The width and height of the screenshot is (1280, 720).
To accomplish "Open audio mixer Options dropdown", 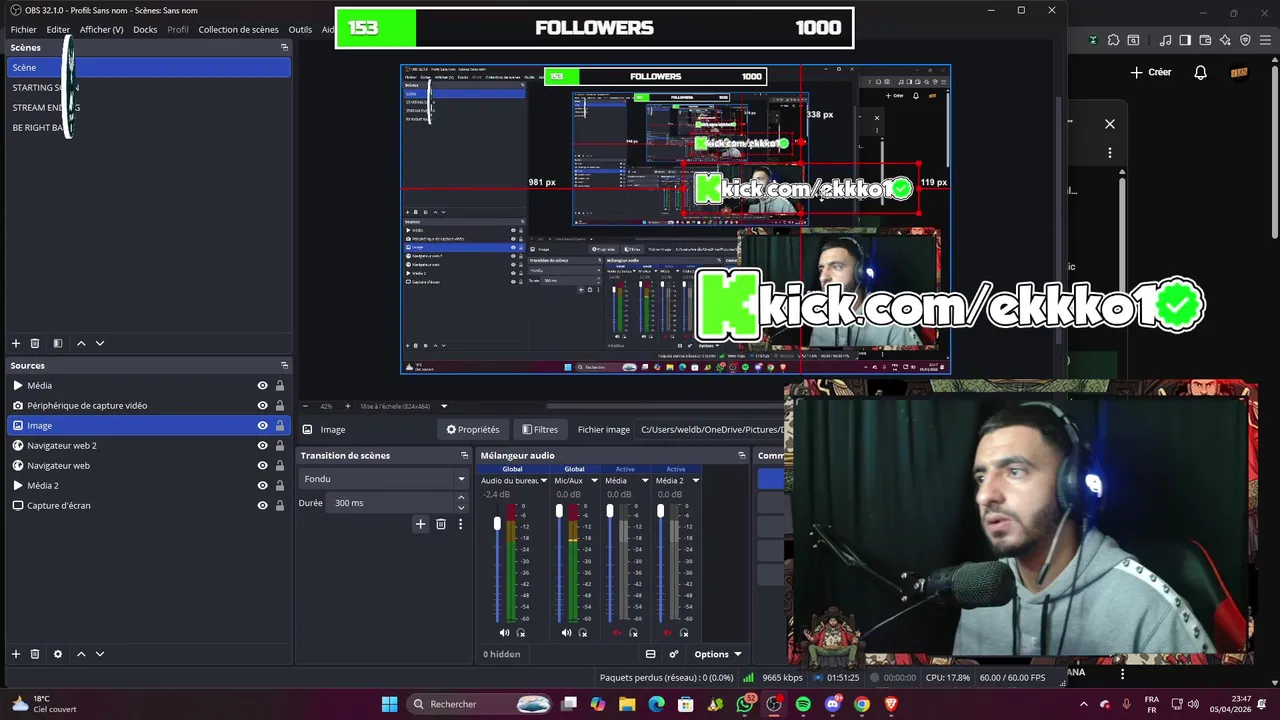I will click(x=718, y=654).
